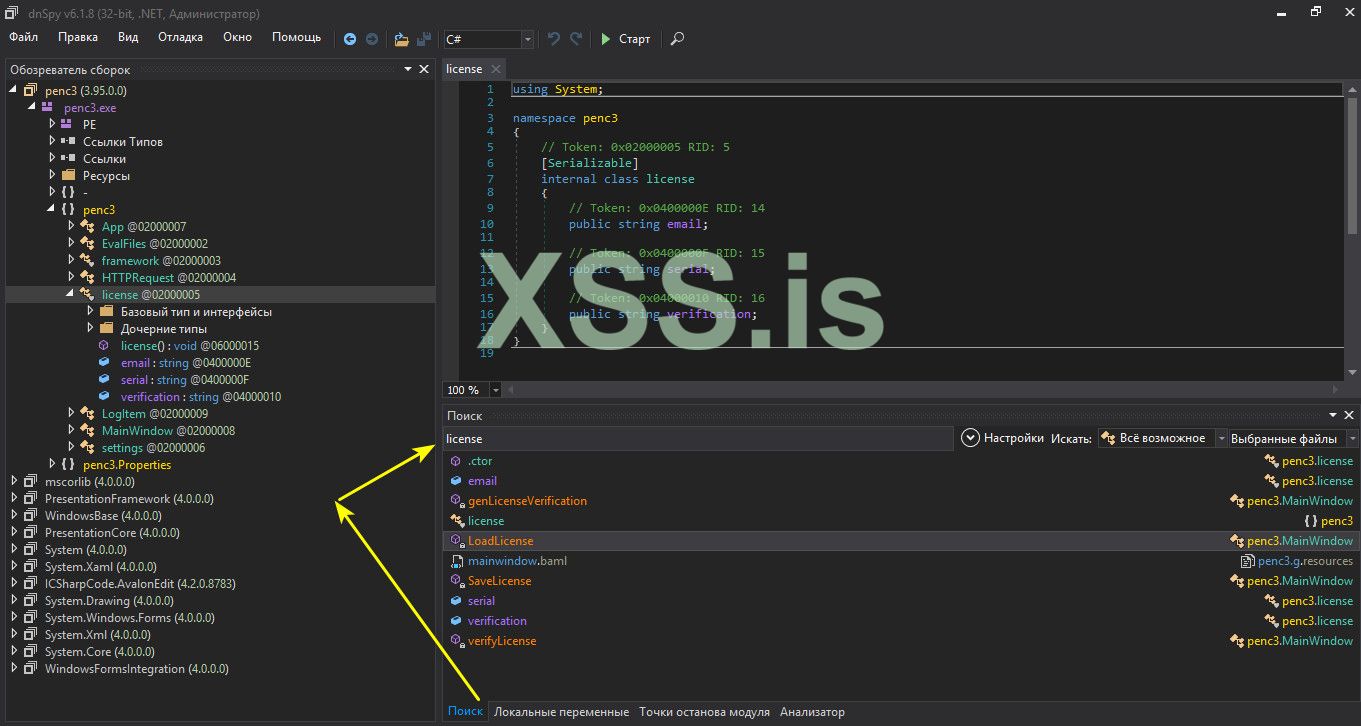The width and height of the screenshot is (1361, 726).
Task: Open the Отладка menu
Action: pos(180,37)
